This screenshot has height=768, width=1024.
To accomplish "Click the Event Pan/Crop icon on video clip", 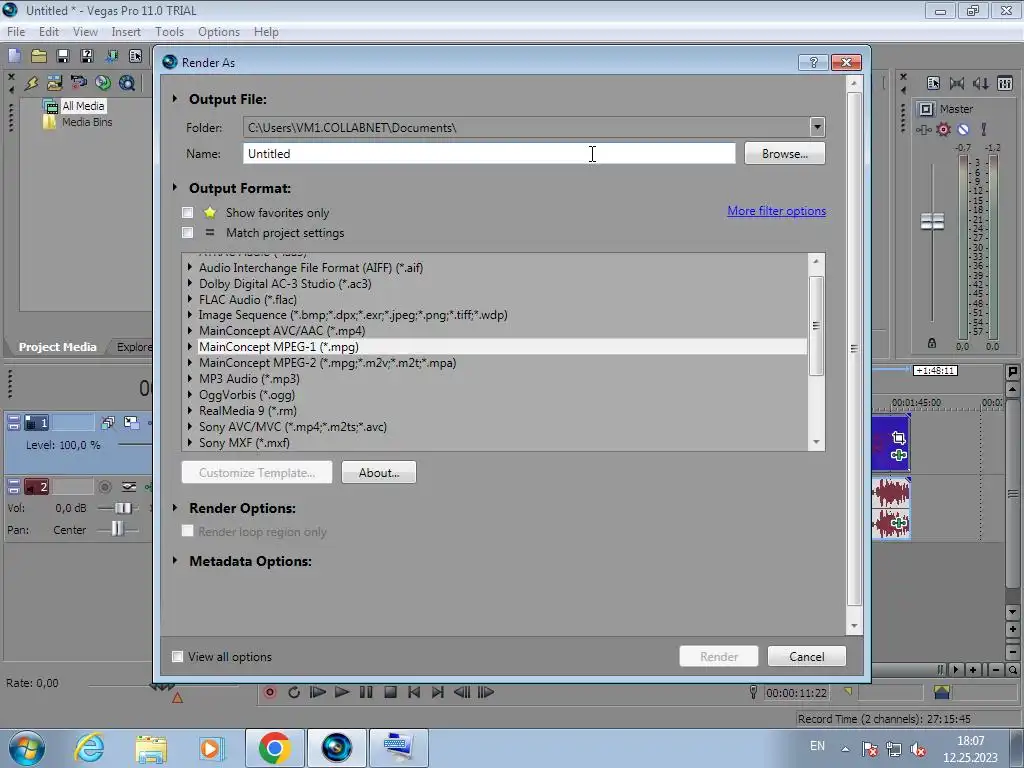I will [899, 438].
